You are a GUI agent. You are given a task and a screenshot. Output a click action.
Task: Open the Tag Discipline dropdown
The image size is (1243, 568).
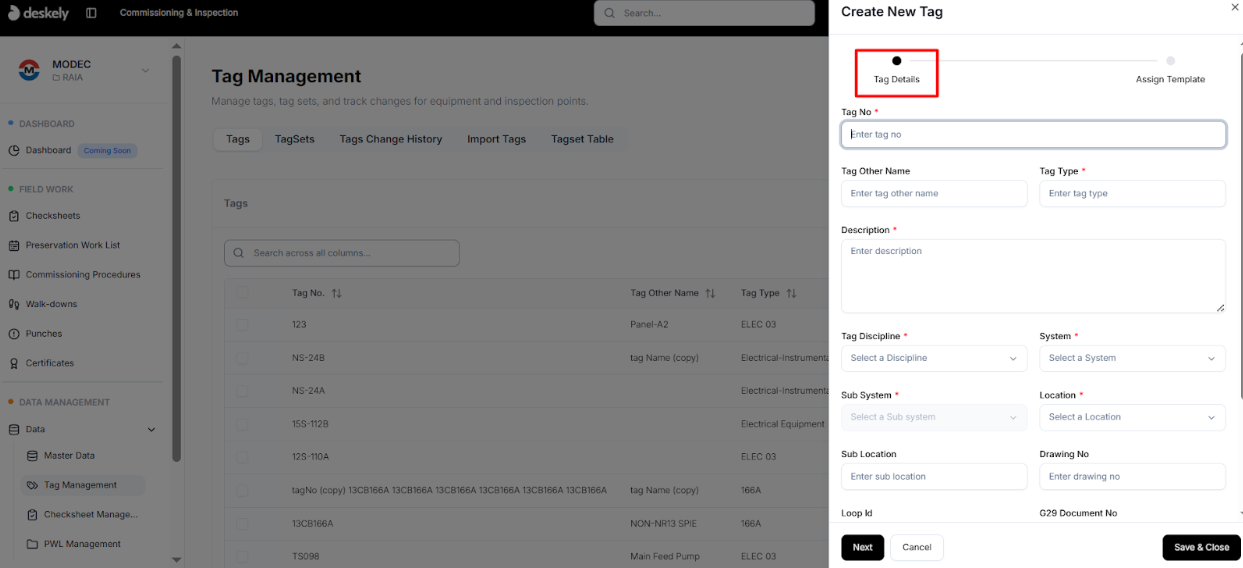tap(933, 358)
